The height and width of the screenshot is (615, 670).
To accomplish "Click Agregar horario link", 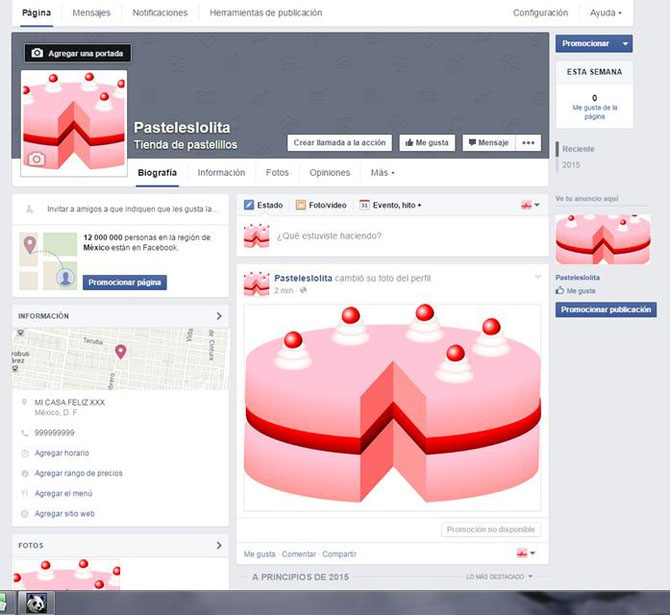I will click(62, 453).
